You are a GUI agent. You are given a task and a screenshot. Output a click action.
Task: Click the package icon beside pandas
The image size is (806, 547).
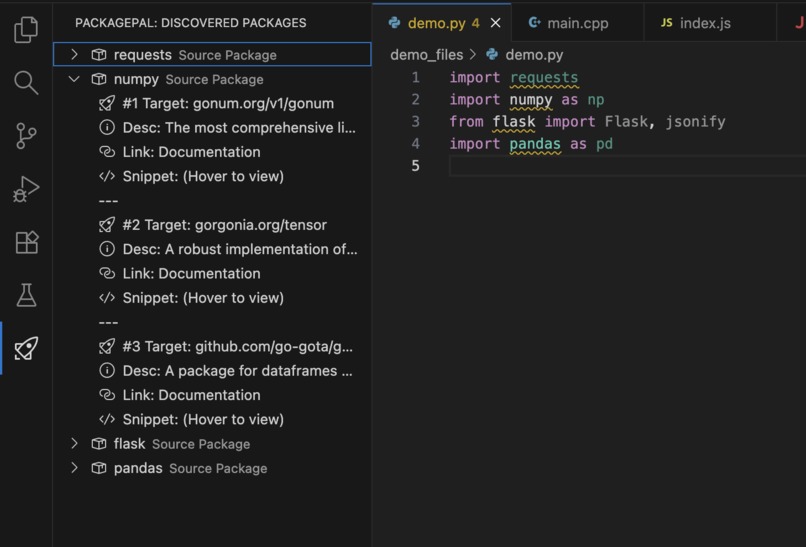tap(99, 468)
